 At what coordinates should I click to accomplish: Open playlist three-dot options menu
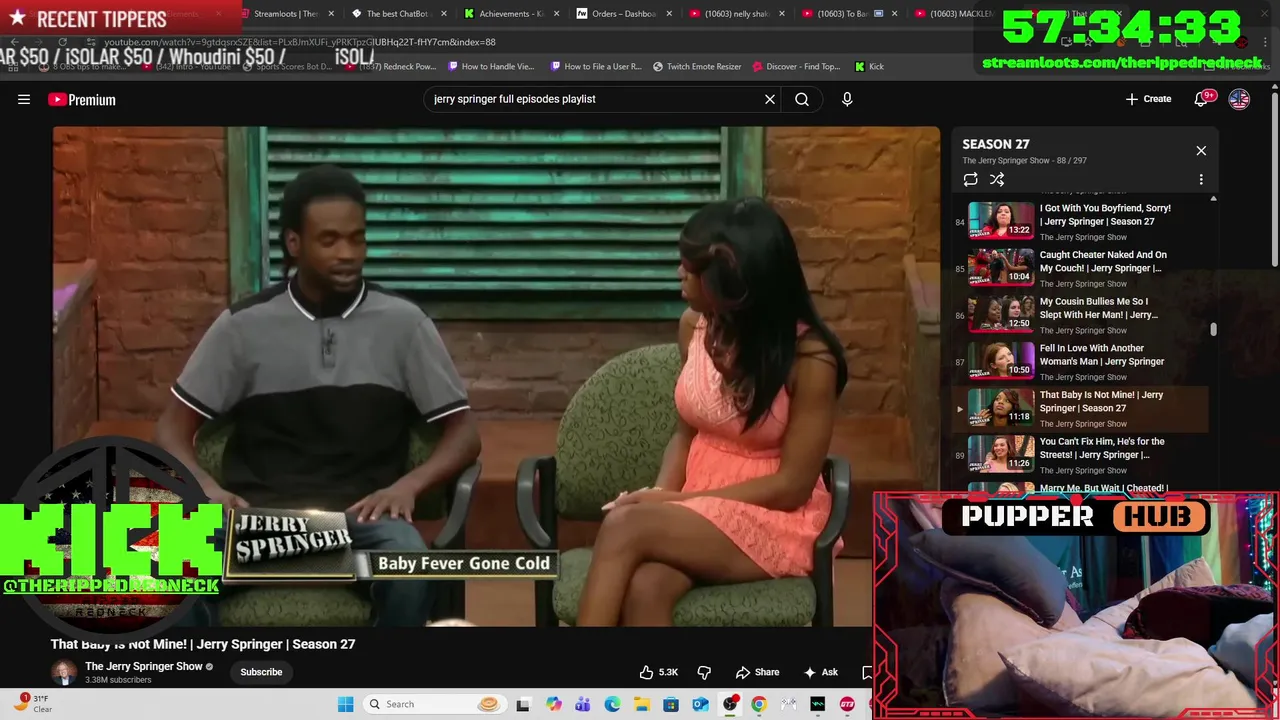tap(1201, 180)
